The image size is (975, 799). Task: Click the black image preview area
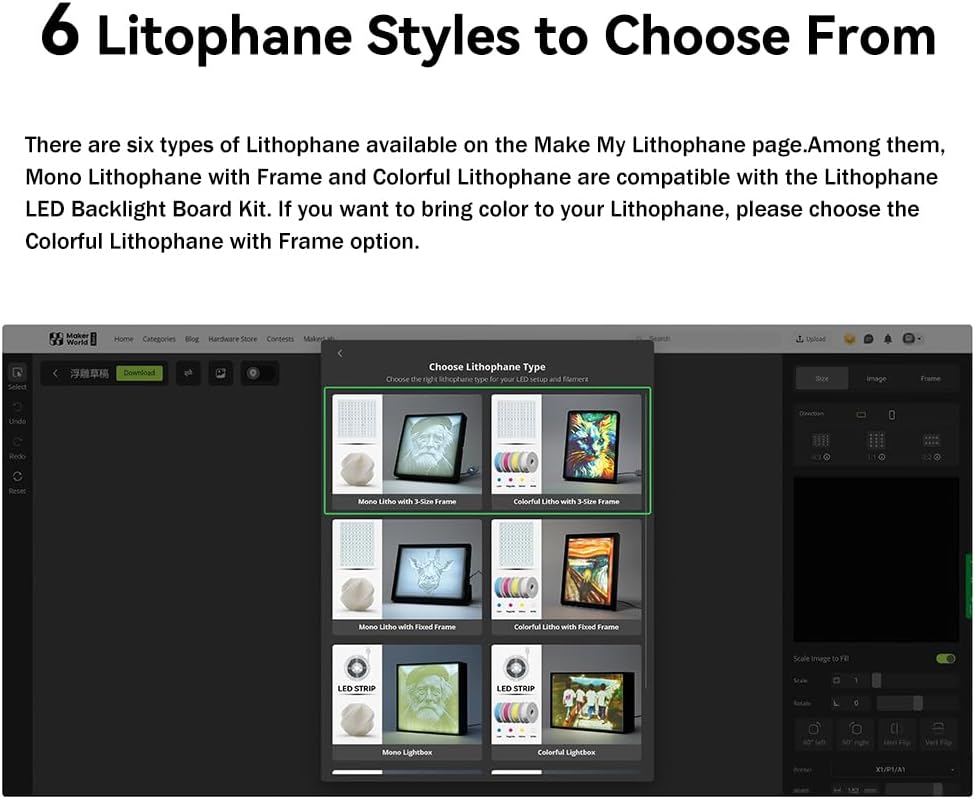click(x=876, y=560)
